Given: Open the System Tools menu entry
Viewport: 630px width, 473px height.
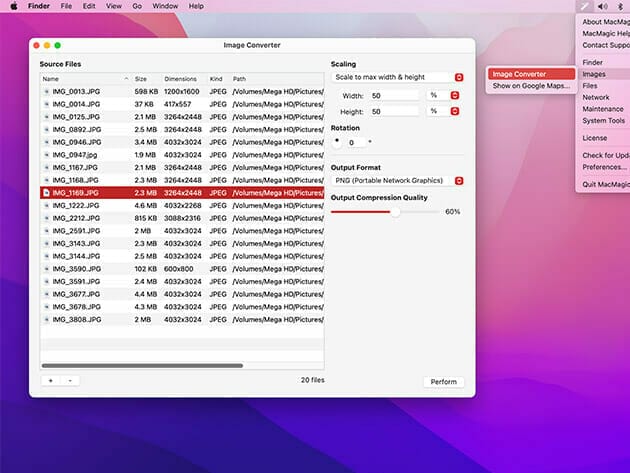Looking at the screenshot, I should click(x=603, y=121).
